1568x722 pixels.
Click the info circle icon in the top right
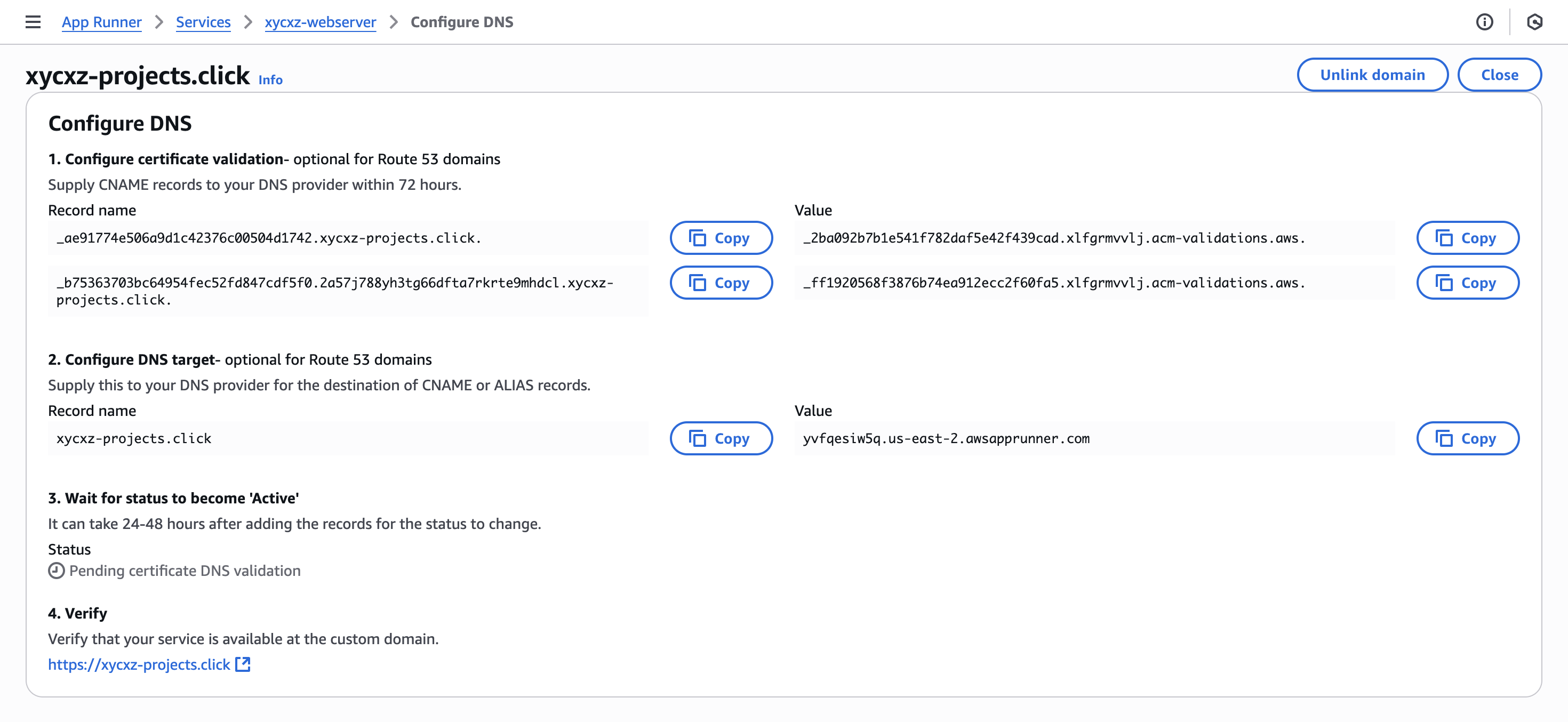coord(1484,22)
